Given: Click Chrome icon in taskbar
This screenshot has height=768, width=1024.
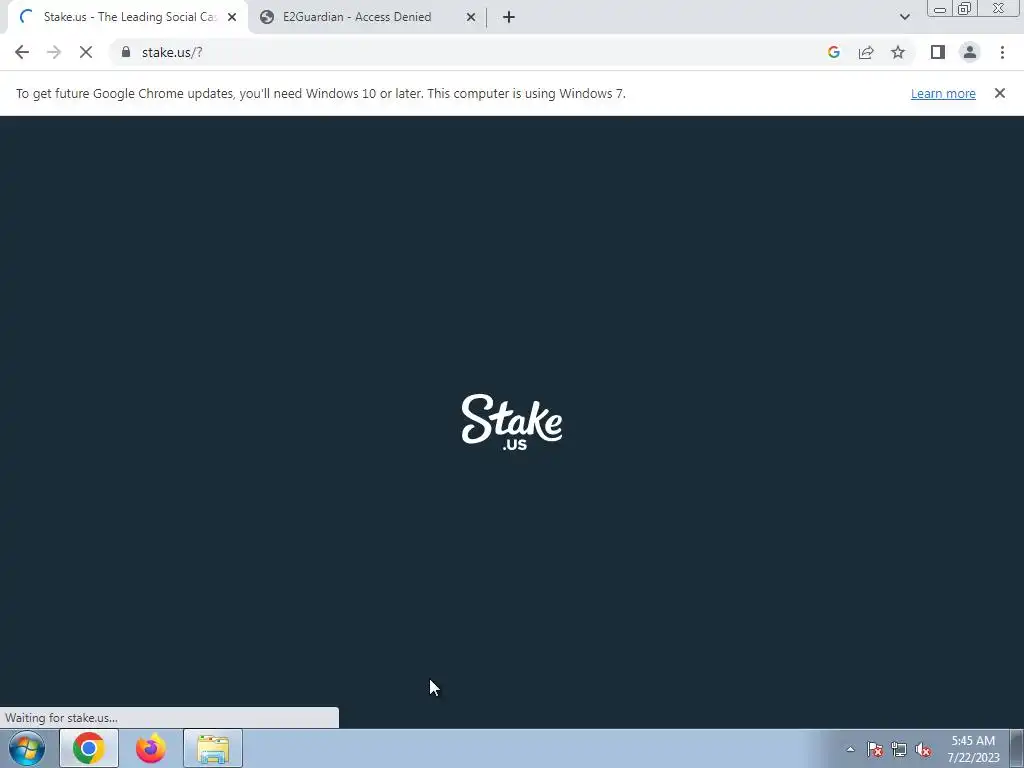Looking at the screenshot, I should click(x=89, y=748).
